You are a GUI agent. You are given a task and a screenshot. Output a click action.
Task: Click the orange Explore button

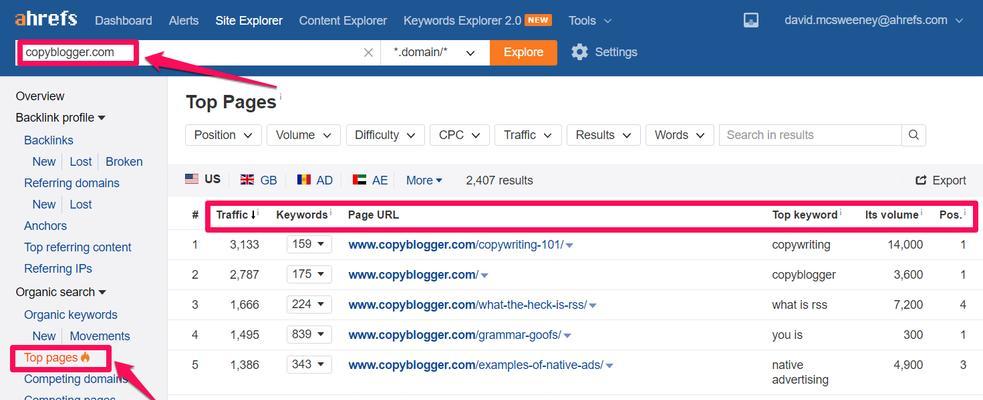tap(523, 53)
